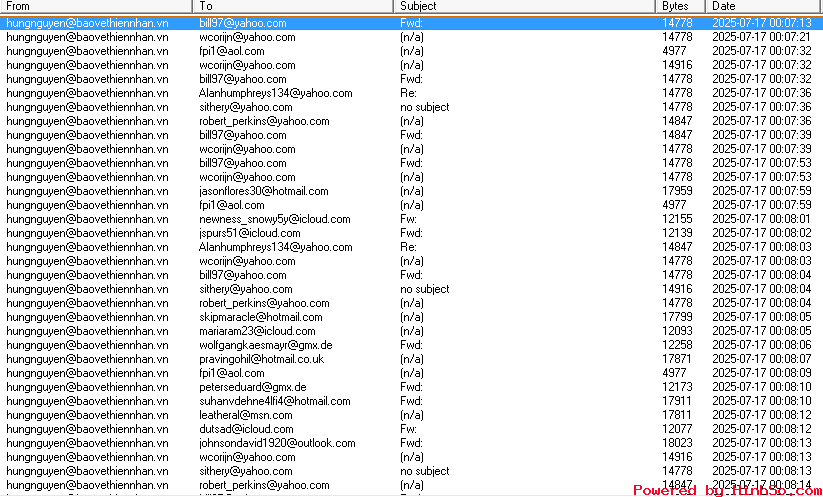823x497 pixels.
Task: Click the bytes value 12173
Action: (x=677, y=387)
